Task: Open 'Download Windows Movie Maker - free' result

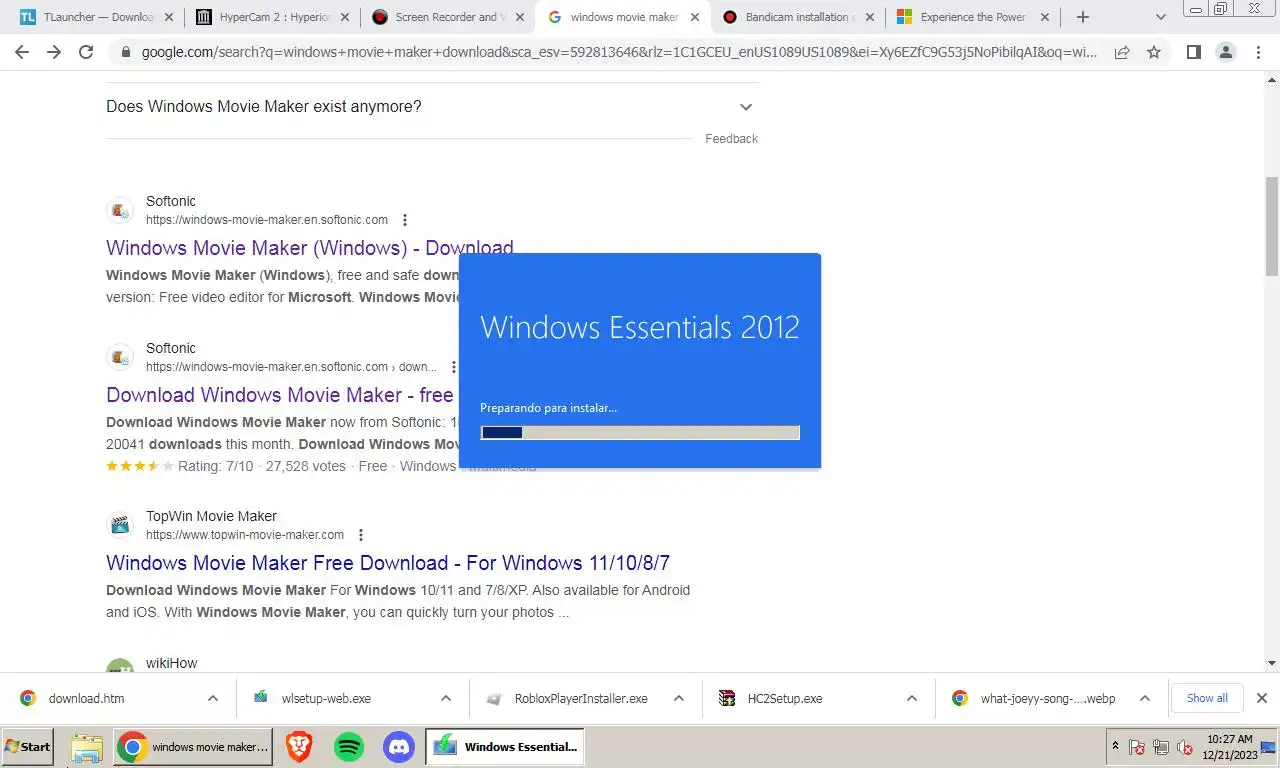Action: click(x=280, y=395)
